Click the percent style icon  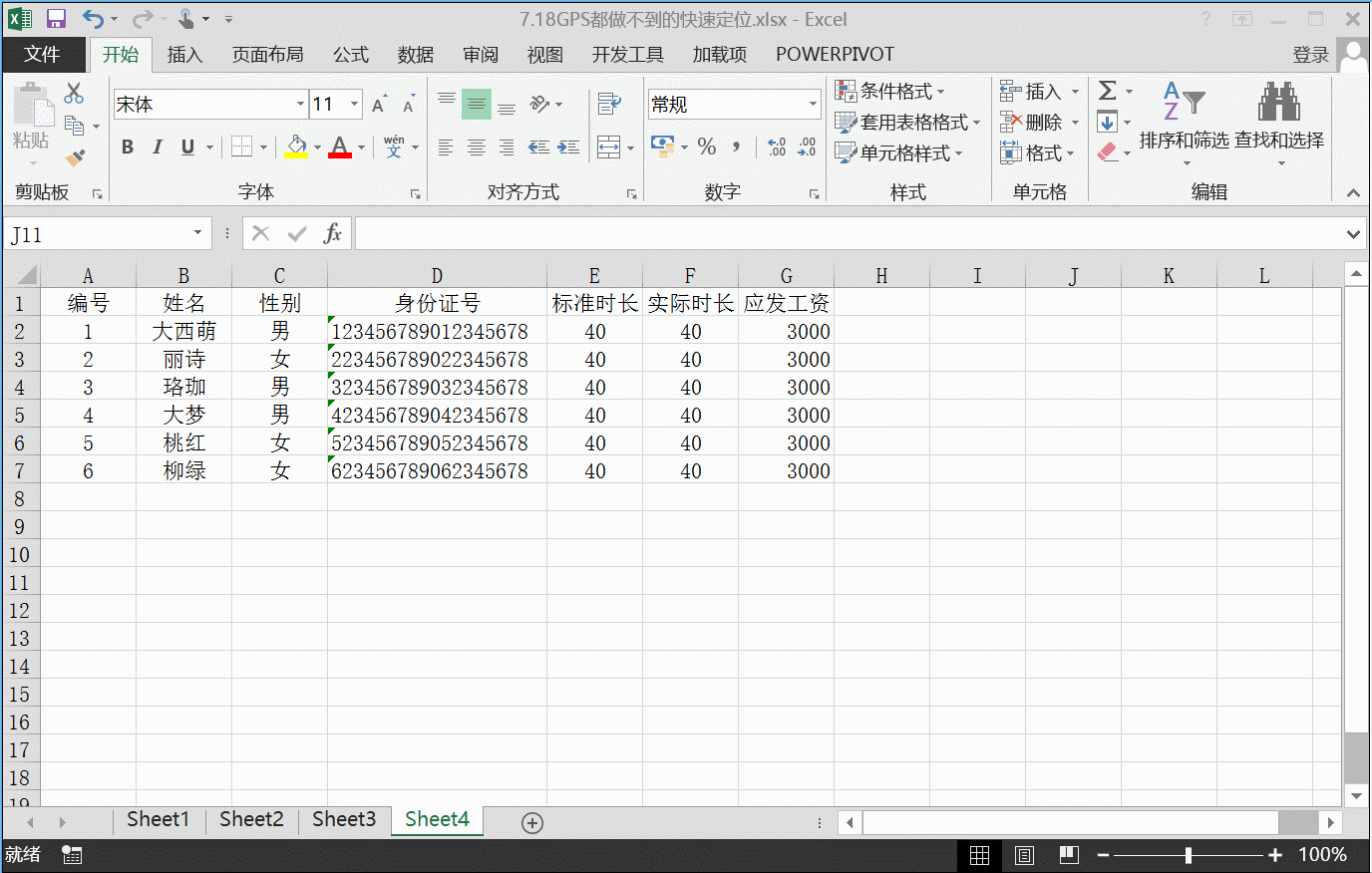[707, 146]
